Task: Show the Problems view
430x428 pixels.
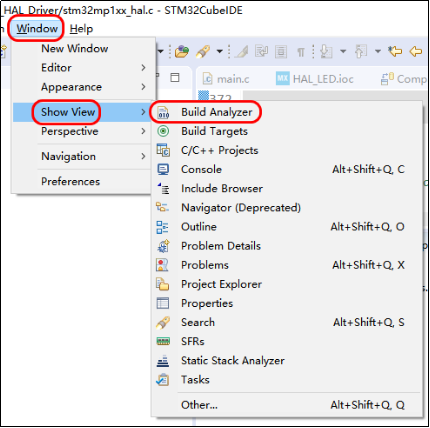Action: [x=287, y=265]
